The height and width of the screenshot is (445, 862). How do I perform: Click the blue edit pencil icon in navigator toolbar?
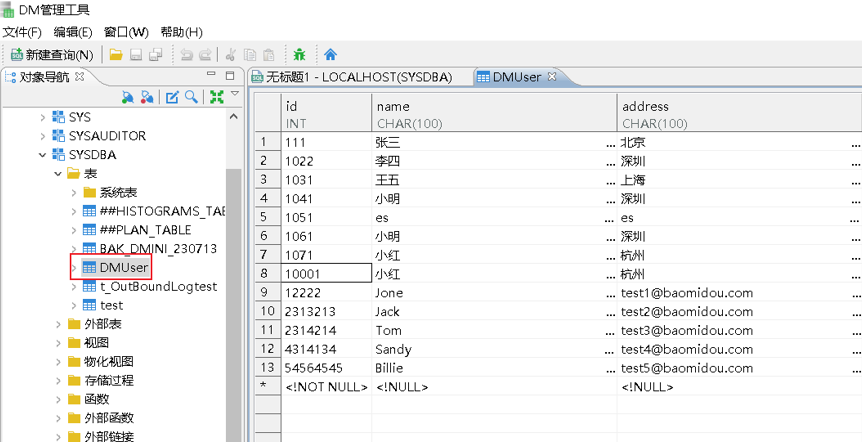pos(172,97)
